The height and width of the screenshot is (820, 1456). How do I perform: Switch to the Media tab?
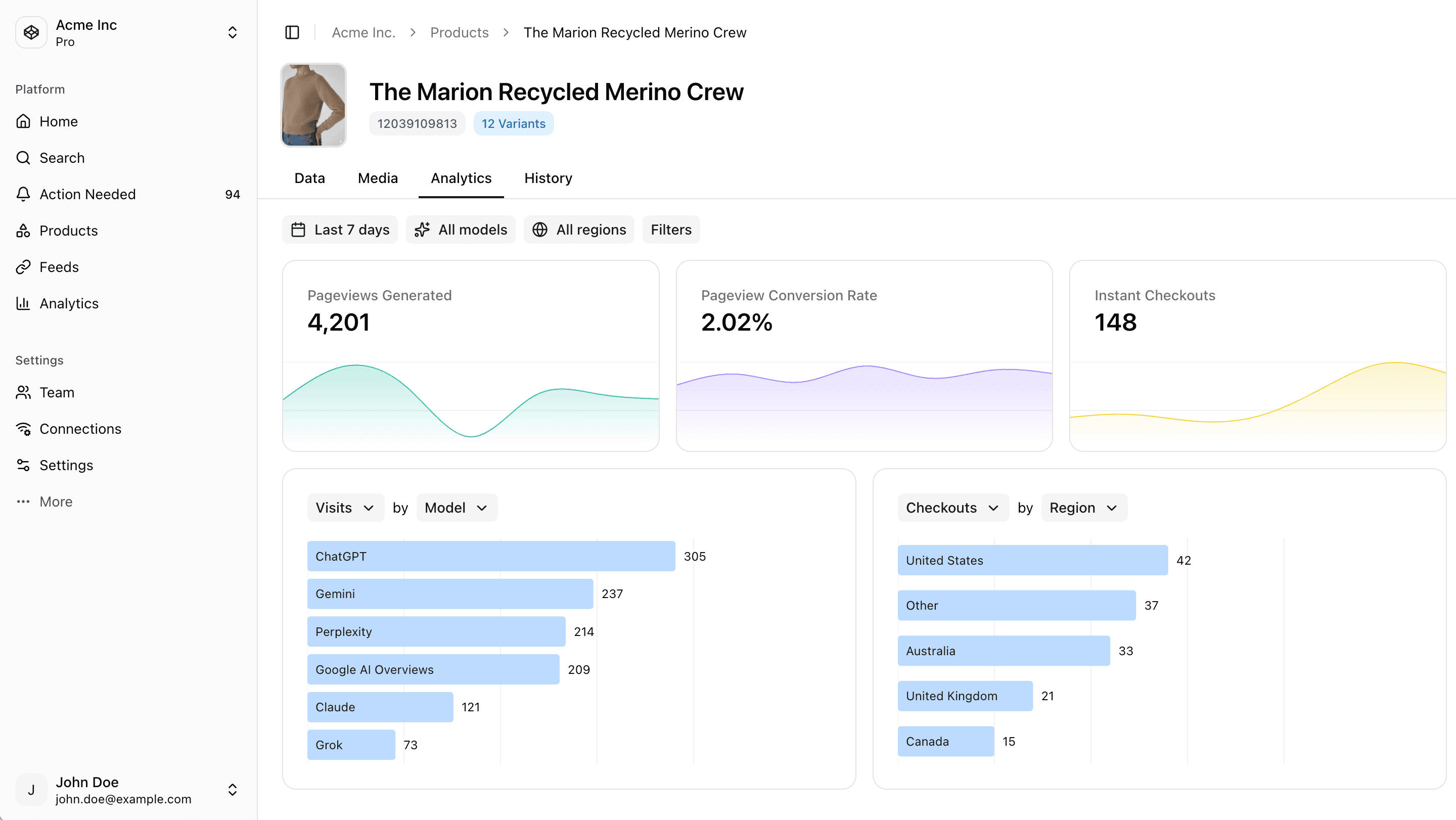[377, 178]
